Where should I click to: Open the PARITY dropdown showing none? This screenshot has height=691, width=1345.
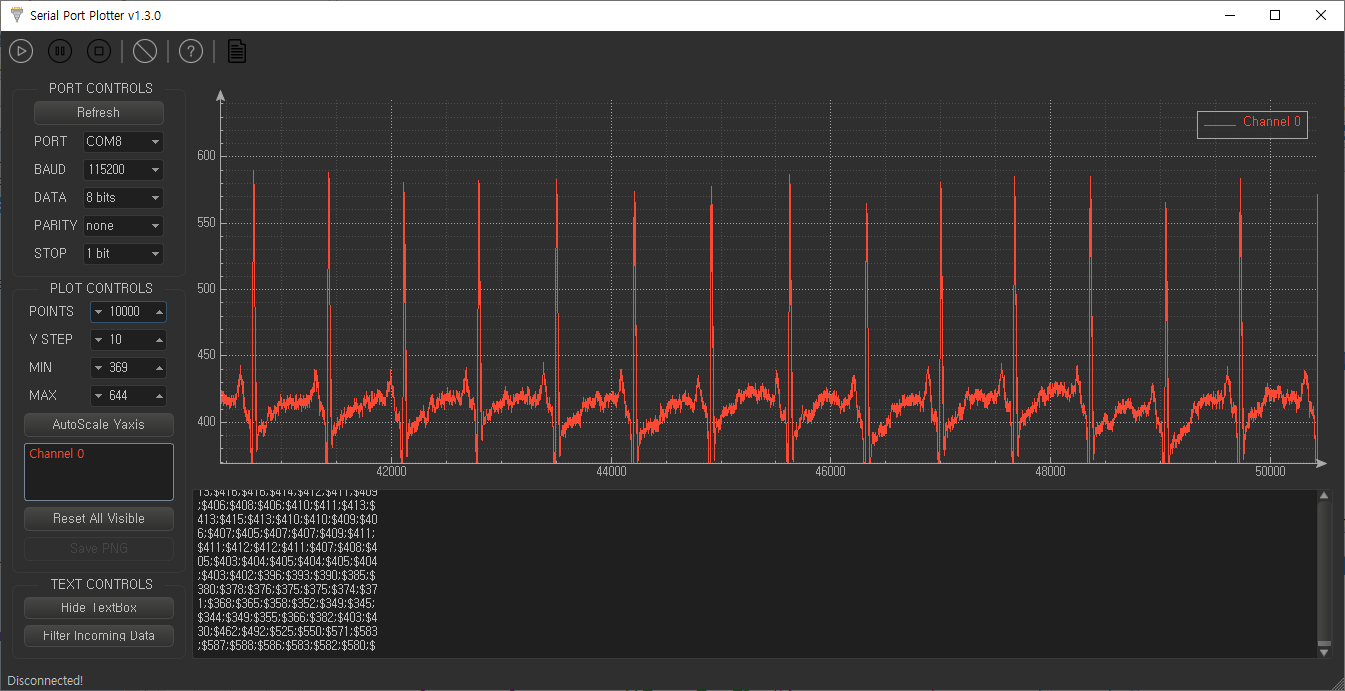coord(123,226)
